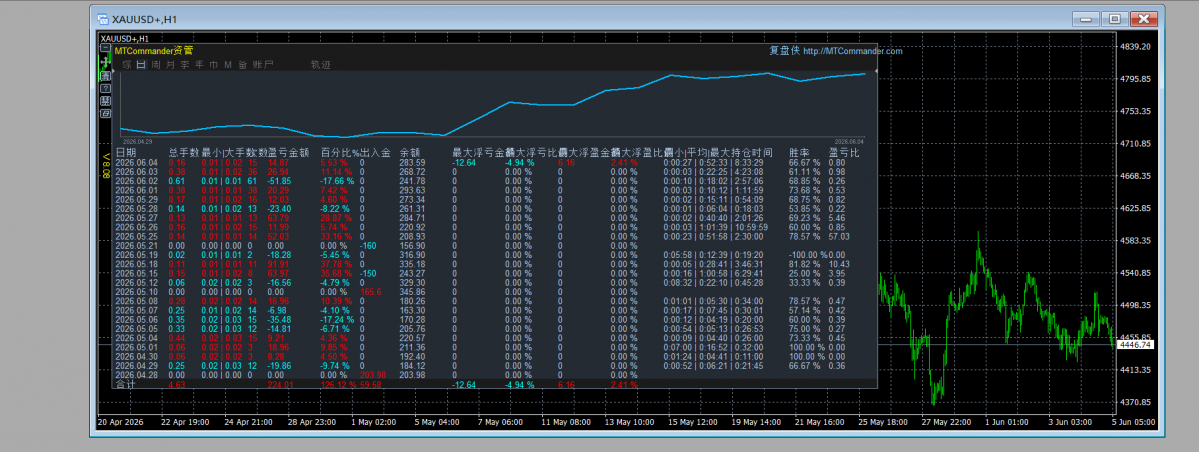Screen dimensions: 1199x452
Task: Select the 日 daily tab
Action: coord(141,65)
